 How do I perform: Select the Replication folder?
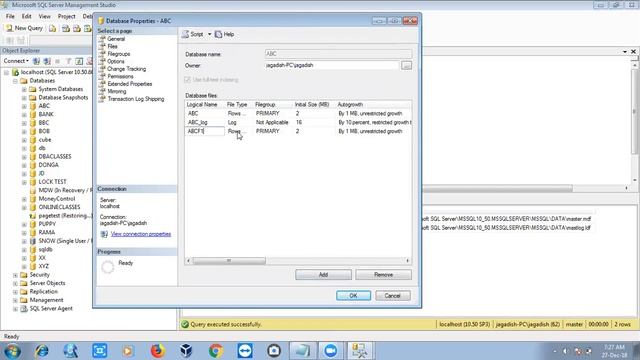click(44, 291)
